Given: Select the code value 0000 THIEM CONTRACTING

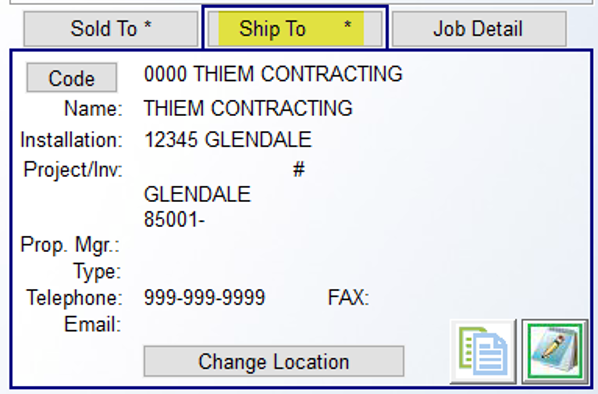Looking at the screenshot, I should pyautogui.click(x=273, y=74).
